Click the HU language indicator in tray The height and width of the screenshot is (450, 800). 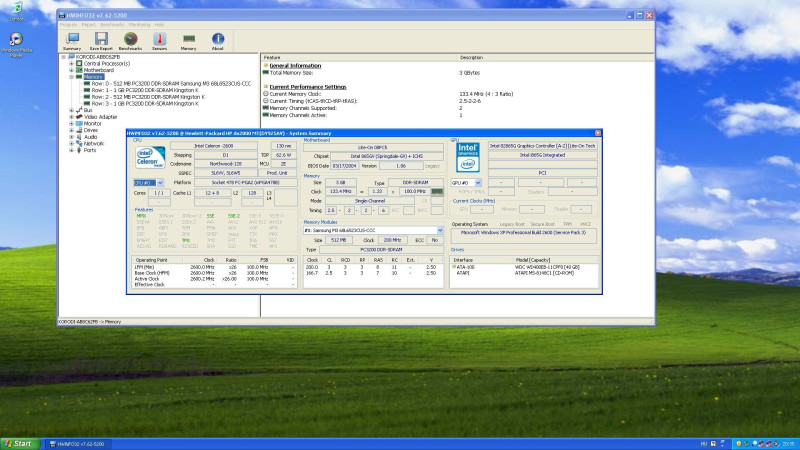(704, 444)
